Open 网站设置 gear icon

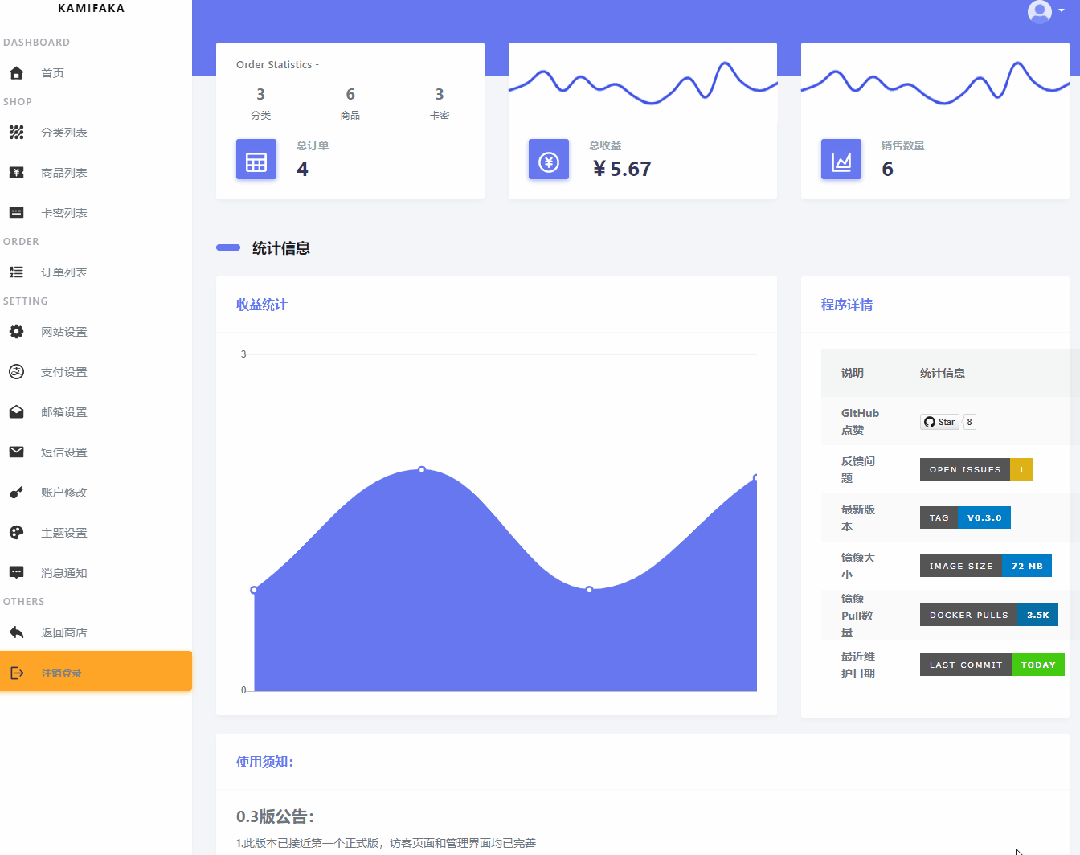point(17,331)
